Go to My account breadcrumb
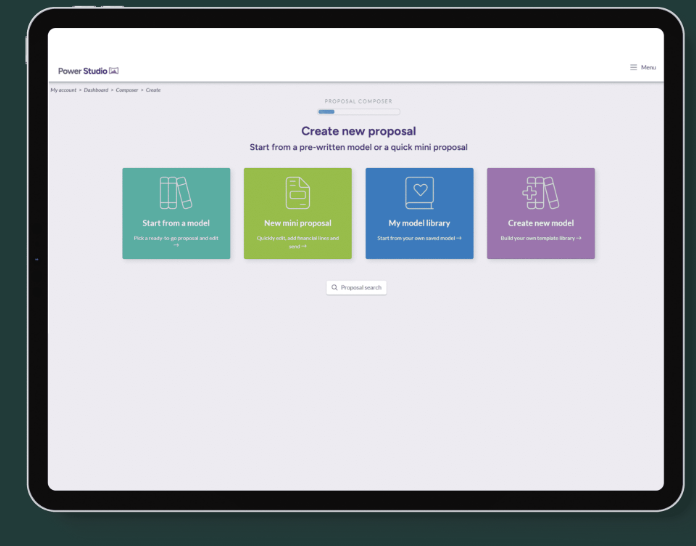696x546 pixels. click(63, 90)
